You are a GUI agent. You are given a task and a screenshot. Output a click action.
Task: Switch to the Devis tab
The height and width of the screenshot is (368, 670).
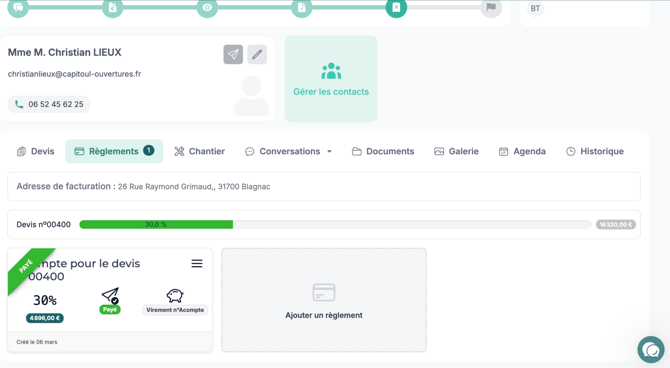pyautogui.click(x=35, y=151)
